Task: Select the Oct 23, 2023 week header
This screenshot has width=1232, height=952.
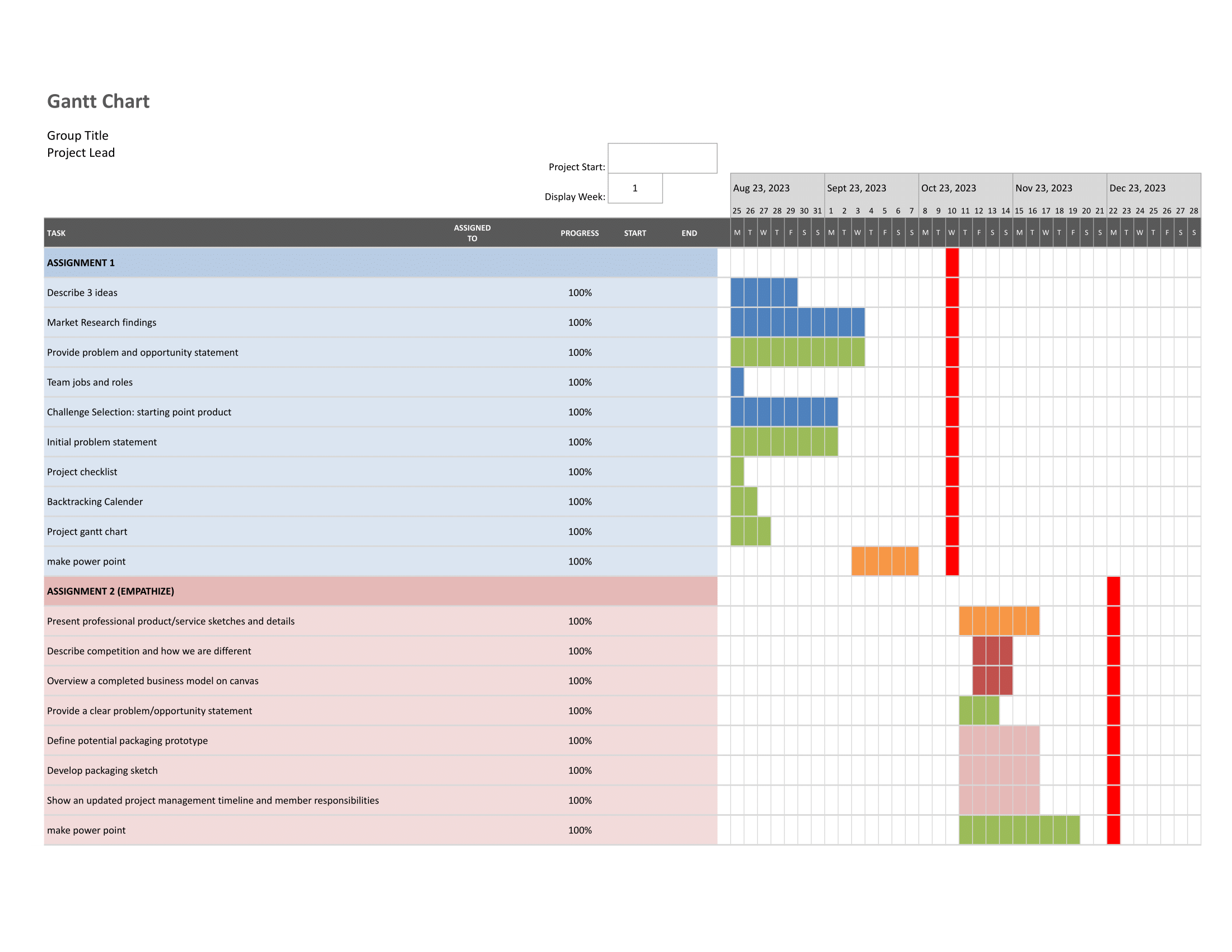Action: pos(948,188)
